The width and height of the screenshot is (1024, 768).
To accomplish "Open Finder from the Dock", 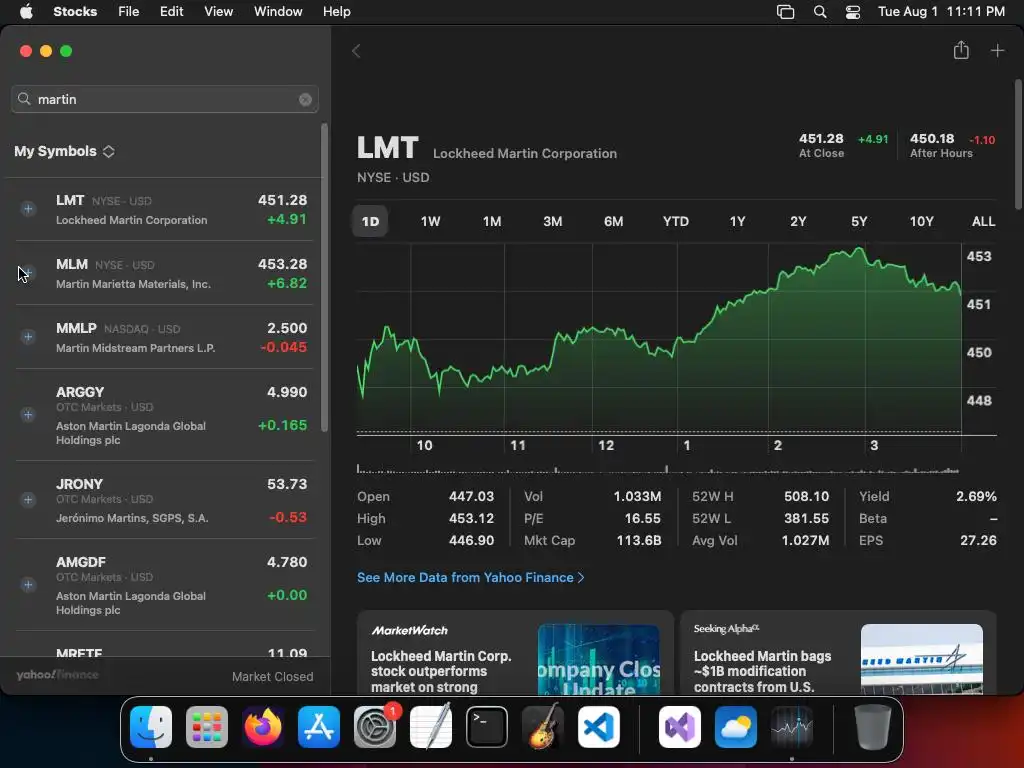I will click(151, 727).
